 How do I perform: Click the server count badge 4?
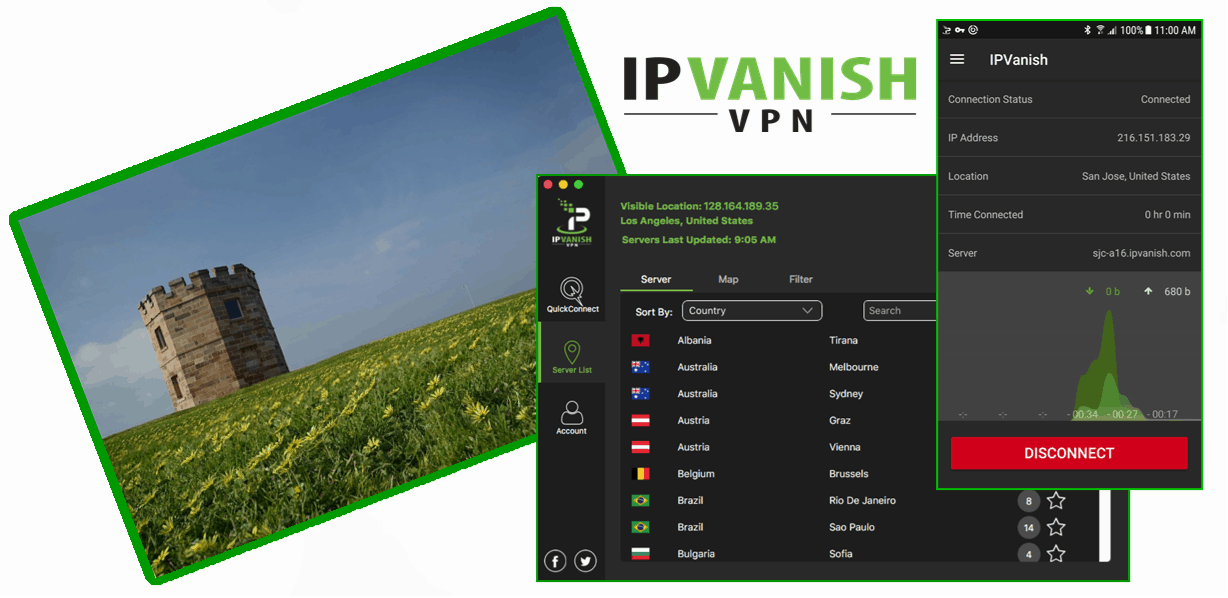tap(1028, 554)
